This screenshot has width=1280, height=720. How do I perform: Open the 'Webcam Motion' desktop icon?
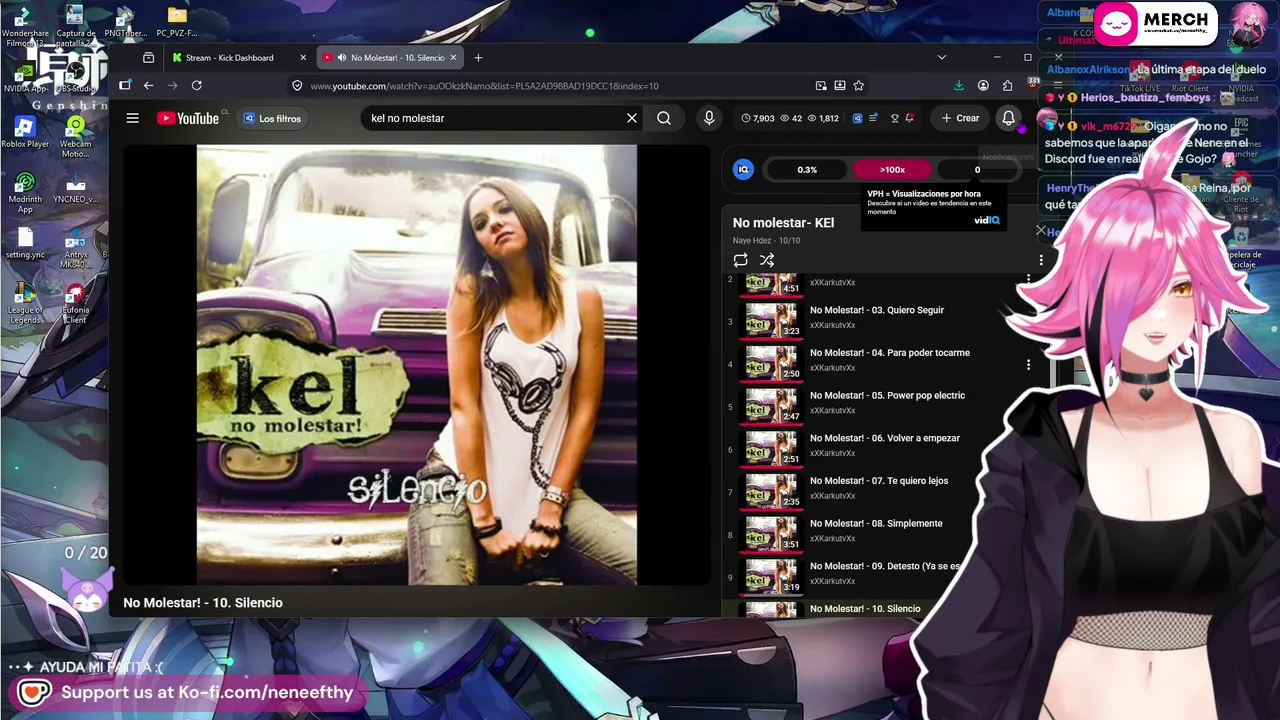(x=75, y=137)
